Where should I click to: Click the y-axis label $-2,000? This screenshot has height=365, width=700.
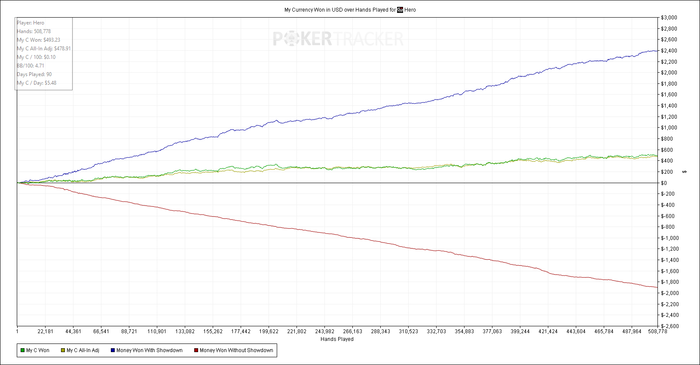(670, 293)
